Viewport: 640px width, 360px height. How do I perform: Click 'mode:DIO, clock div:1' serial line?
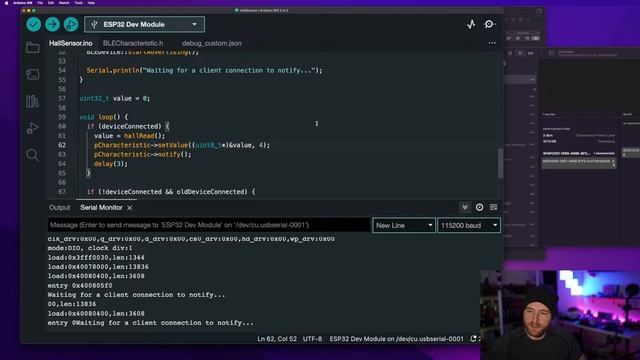click(x=90, y=248)
